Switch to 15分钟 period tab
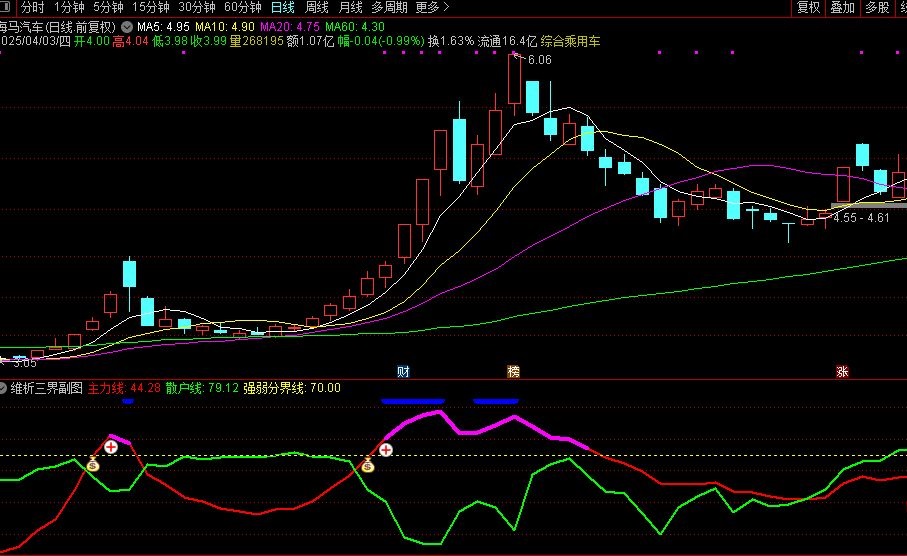Viewport: 907px width, 556px height. click(x=151, y=8)
